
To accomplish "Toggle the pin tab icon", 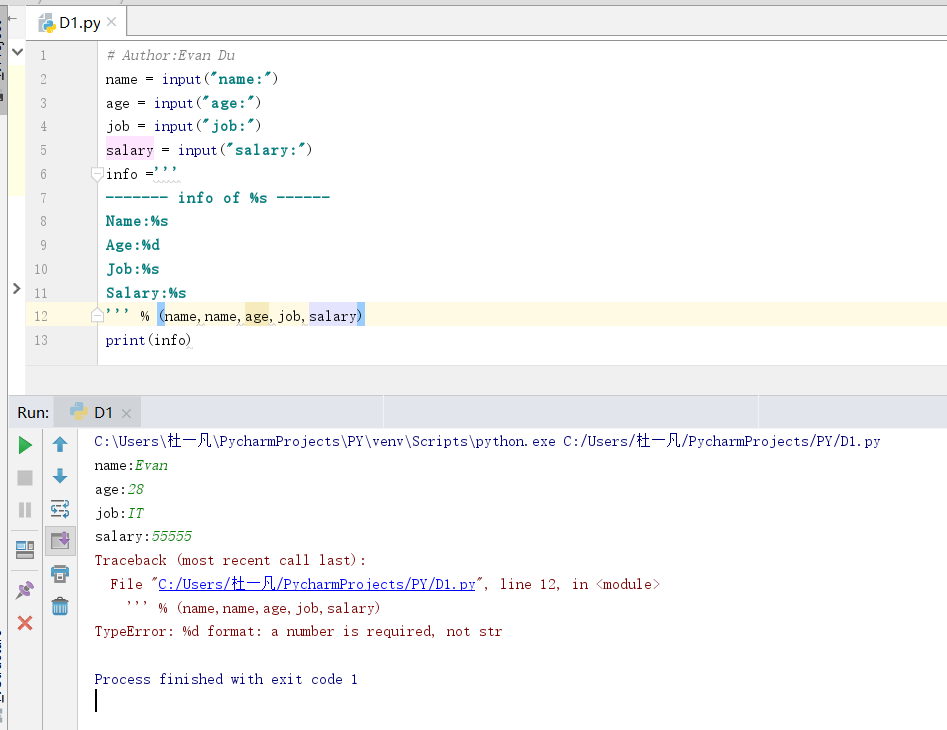I will pyautogui.click(x=25, y=590).
